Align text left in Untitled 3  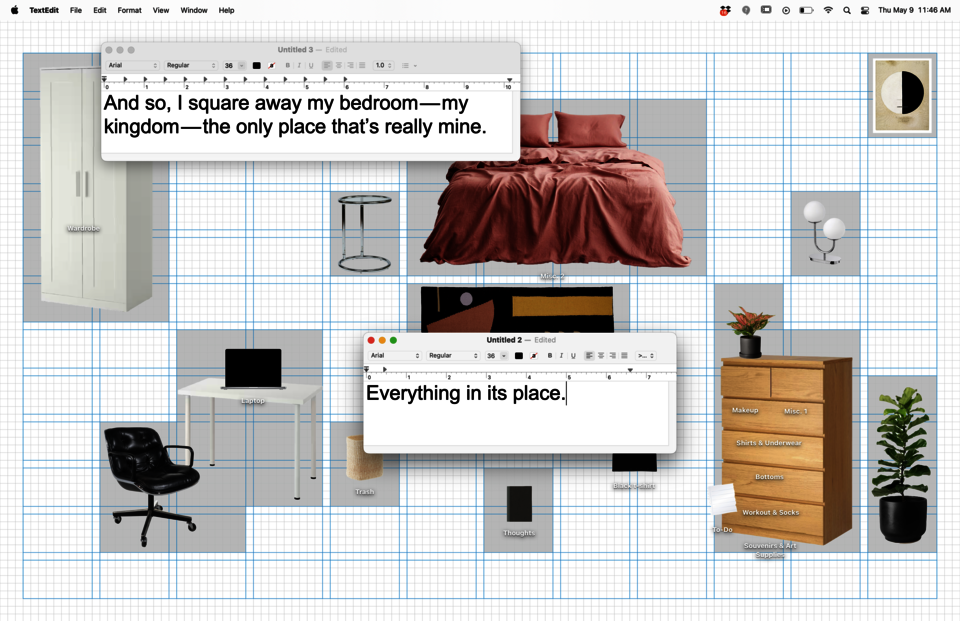point(327,65)
